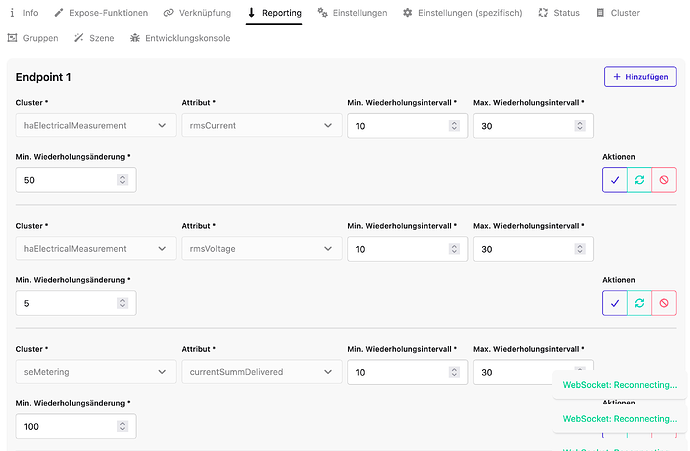The image size is (690, 451).
Task: Click the Hinzufügen button
Action: point(640,77)
